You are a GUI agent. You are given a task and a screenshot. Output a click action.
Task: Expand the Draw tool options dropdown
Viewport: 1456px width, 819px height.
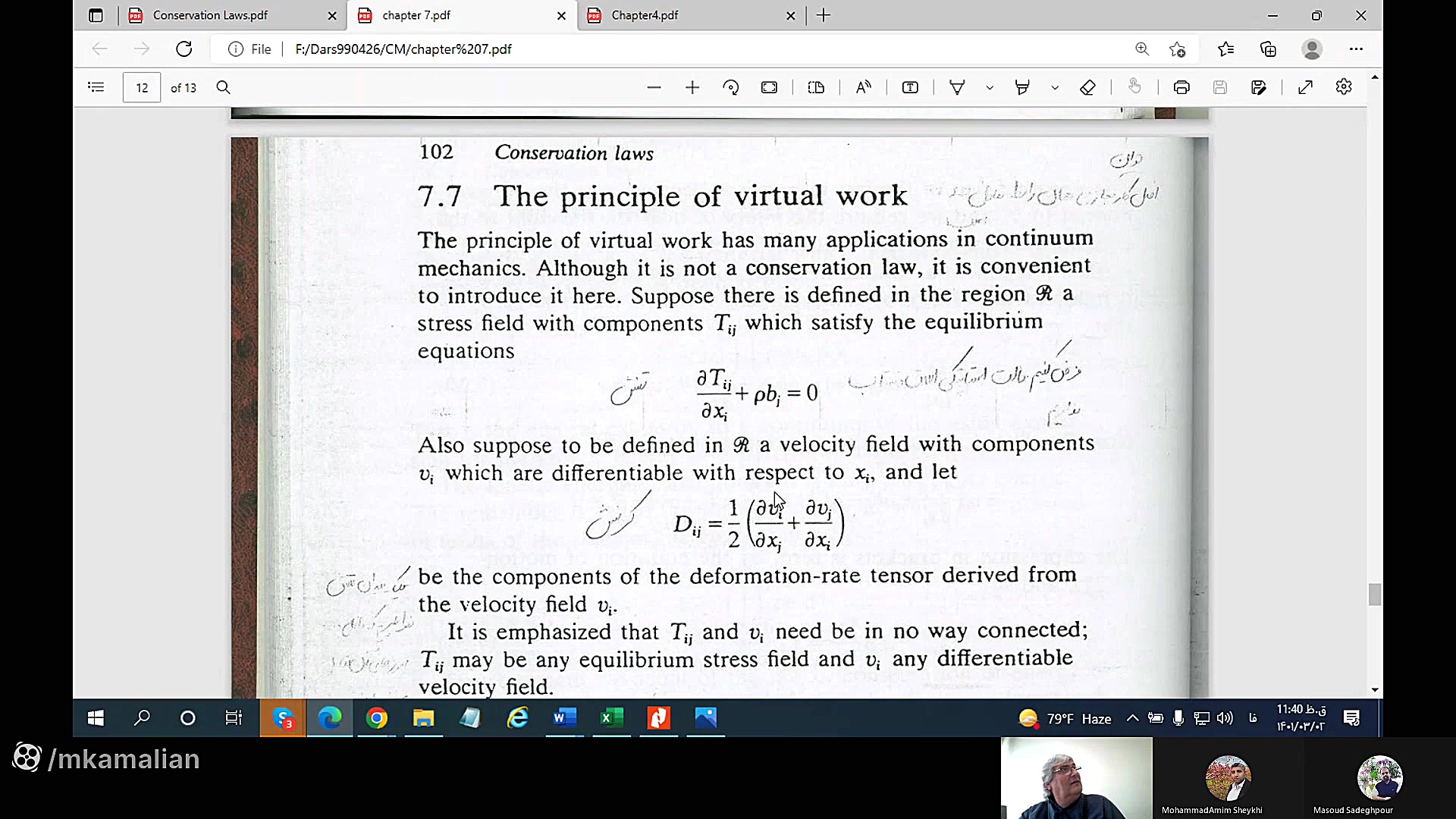pyautogui.click(x=990, y=88)
